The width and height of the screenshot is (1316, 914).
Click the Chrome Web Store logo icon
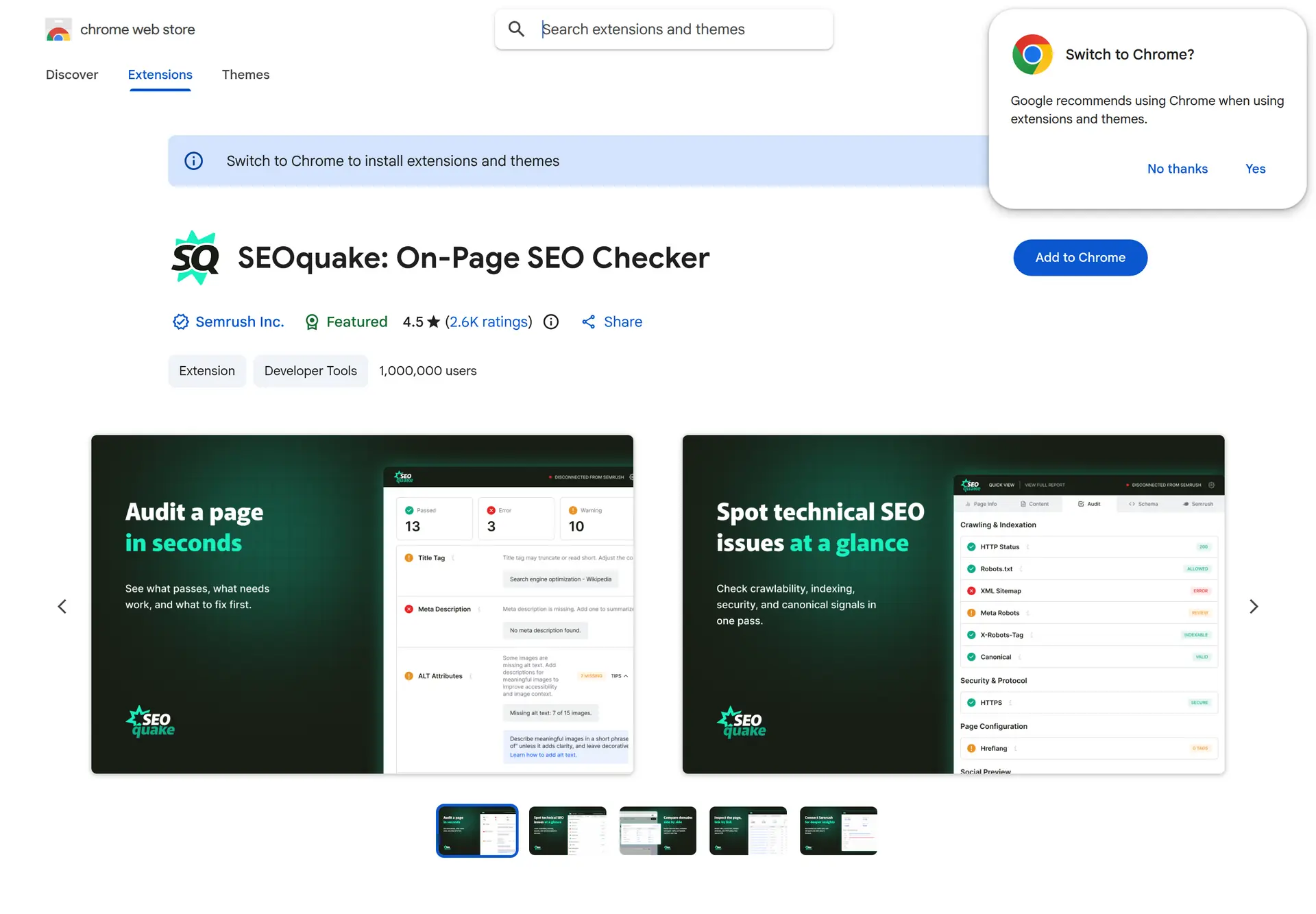pyautogui.click(x=58, y=29)
